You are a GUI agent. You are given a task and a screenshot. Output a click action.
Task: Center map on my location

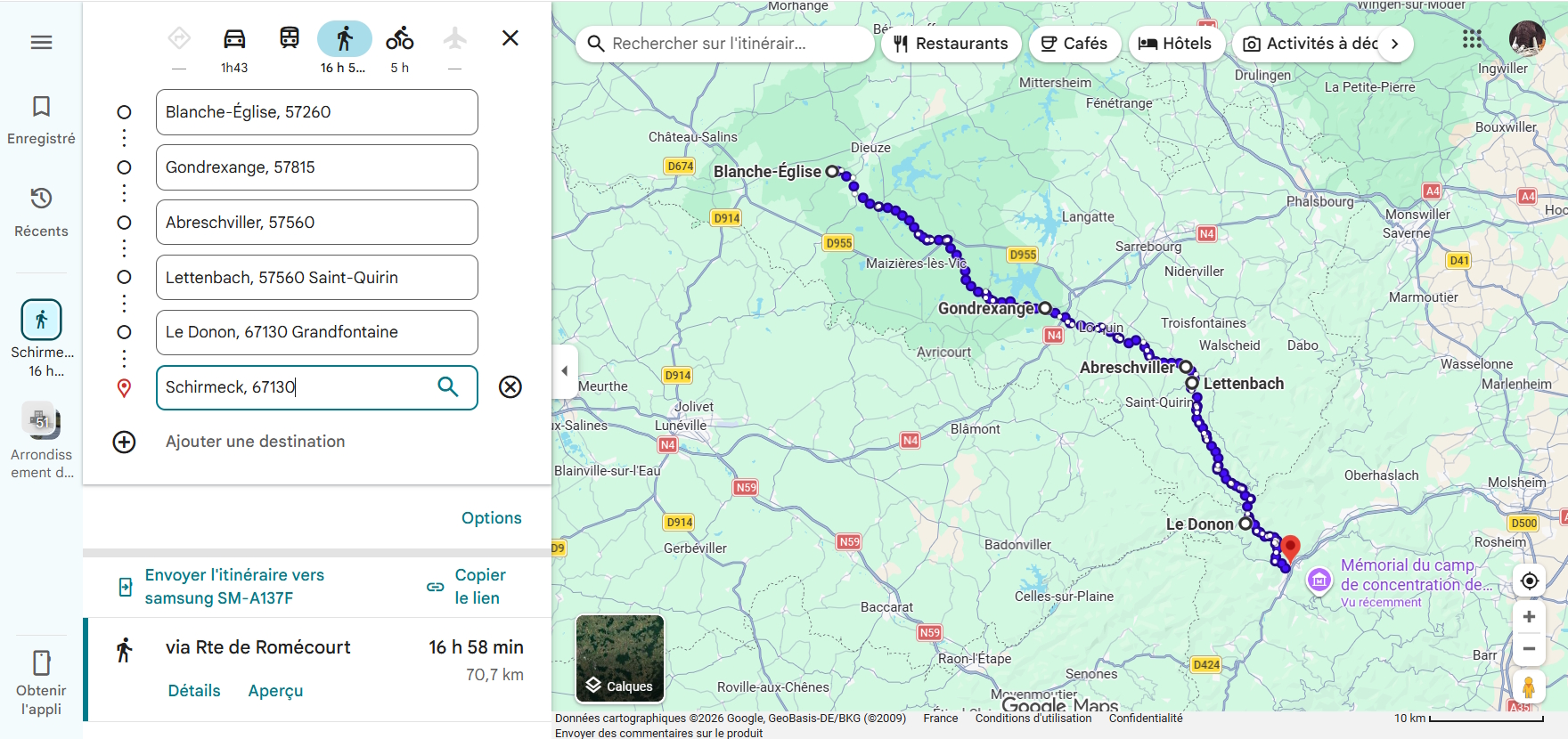(1529, 581)
